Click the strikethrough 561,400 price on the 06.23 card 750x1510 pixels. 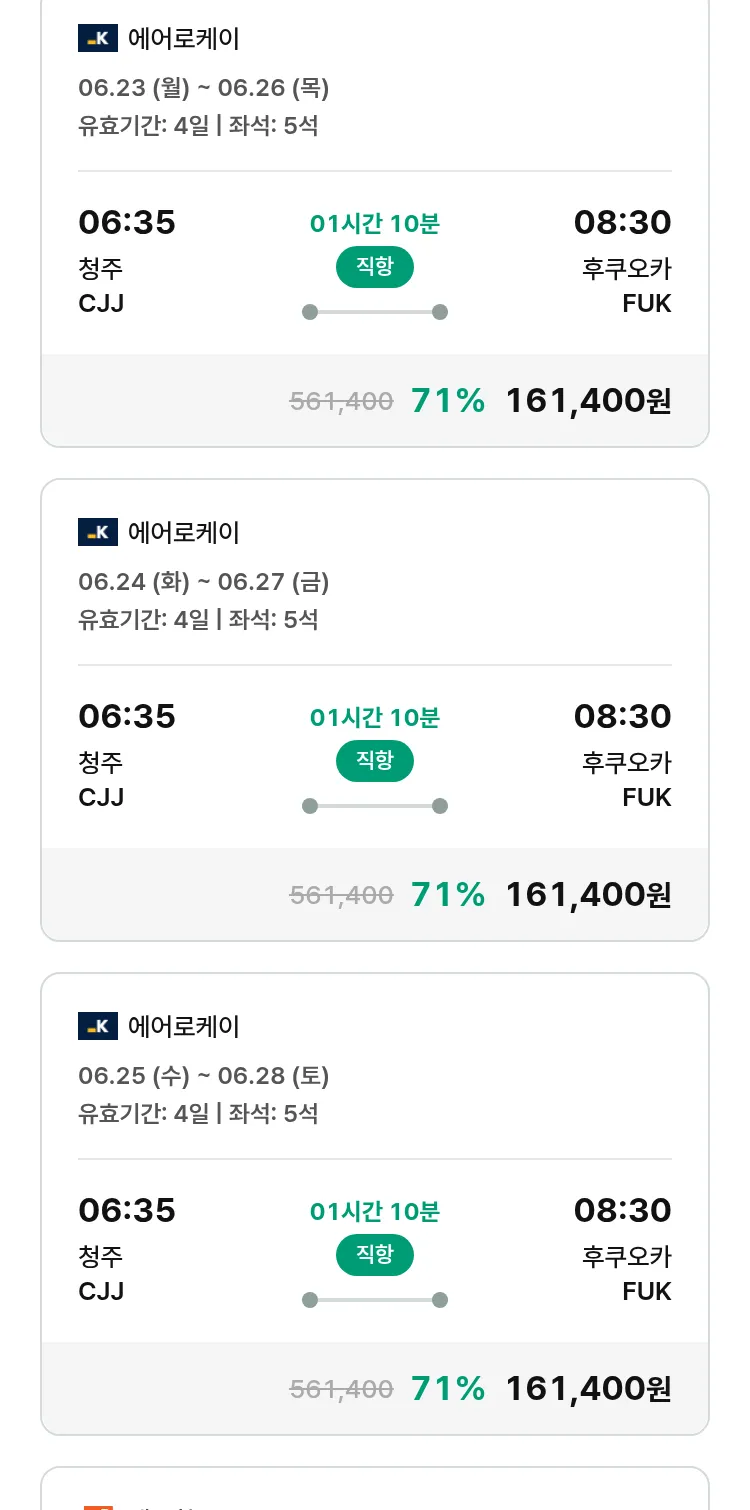(341, 402)
